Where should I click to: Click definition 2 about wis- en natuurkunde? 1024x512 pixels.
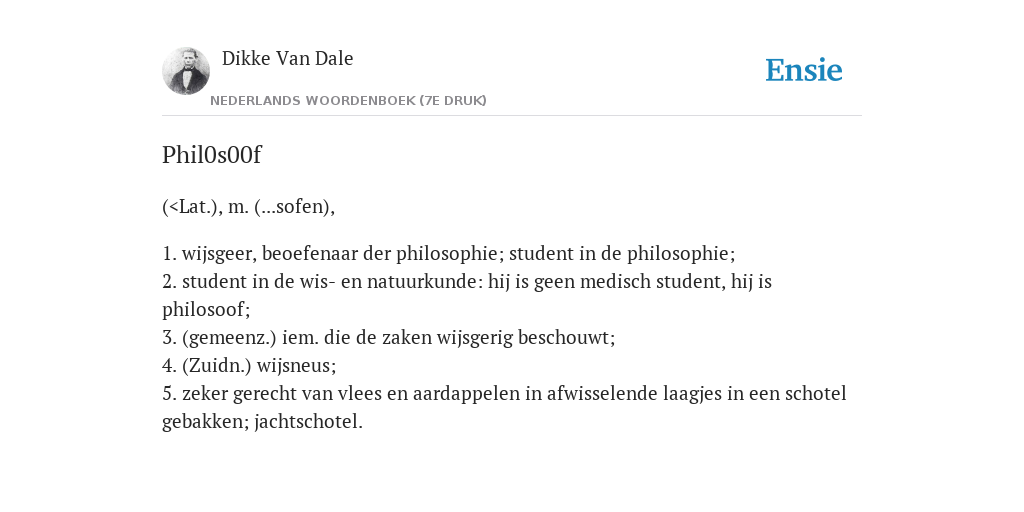[x=467, y=295]
